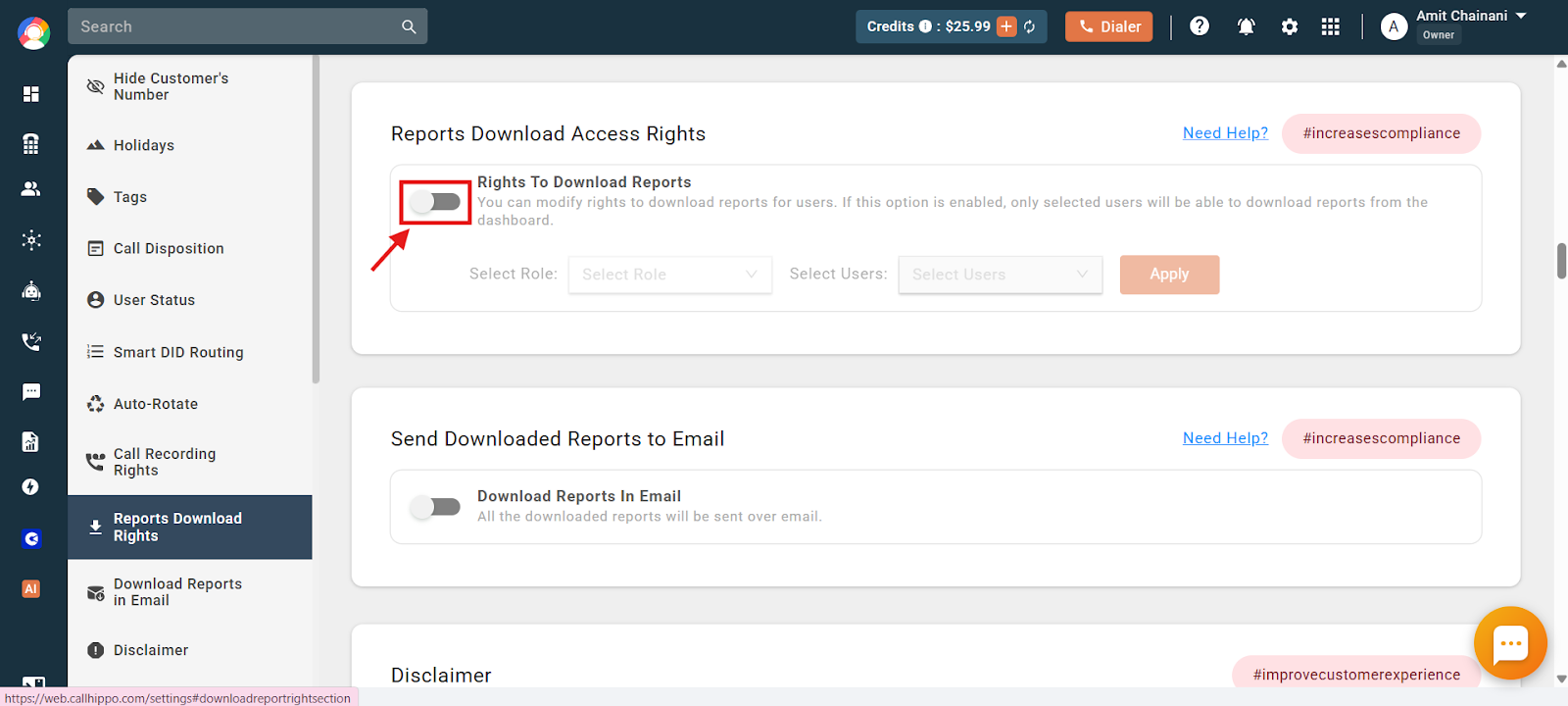This screenshot has height=706, width=1568.
Task: Open the users team icon in sidebar
Action: [31, 189]
